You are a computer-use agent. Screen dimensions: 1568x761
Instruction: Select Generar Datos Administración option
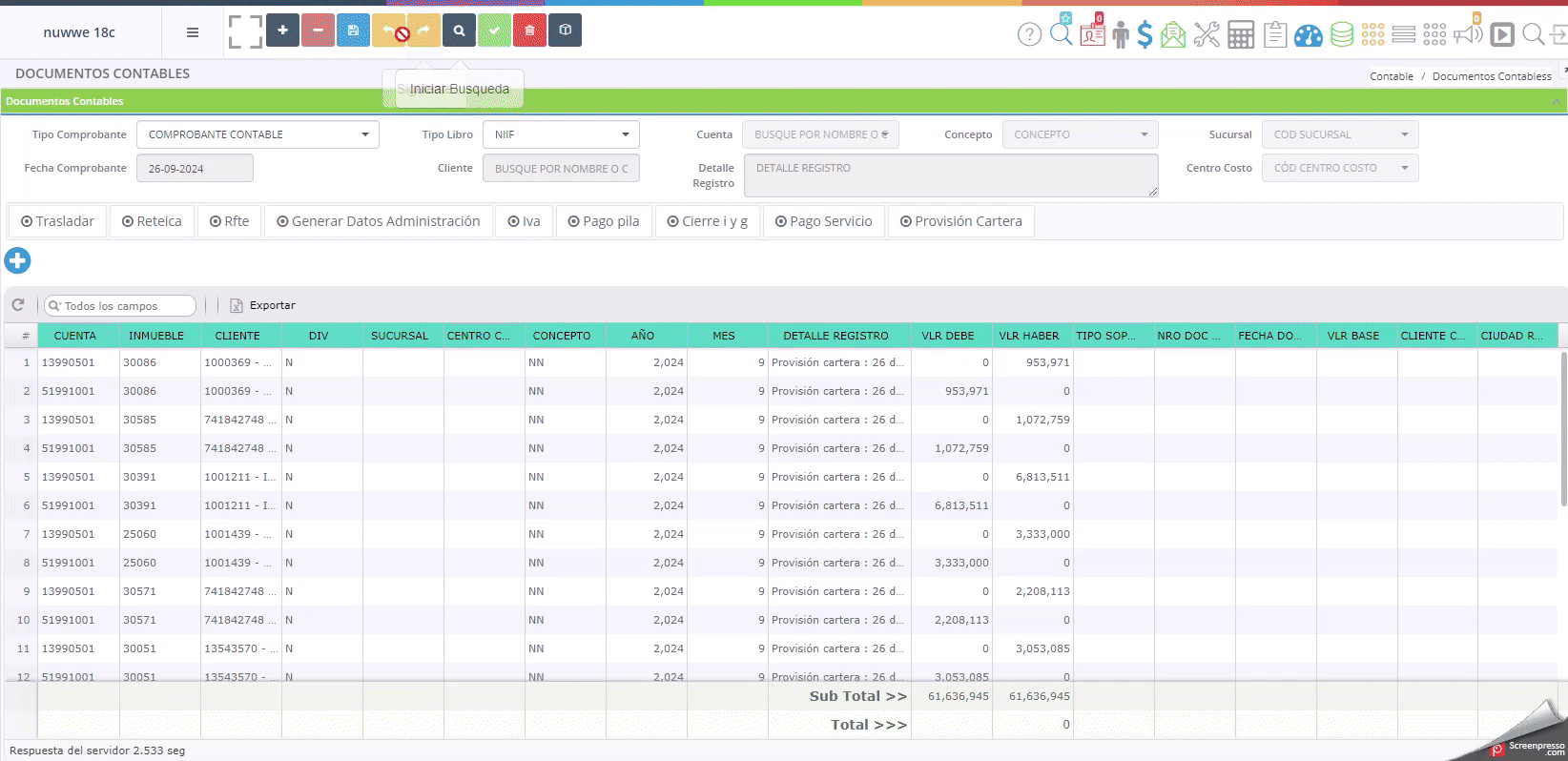tap(378, 221)
